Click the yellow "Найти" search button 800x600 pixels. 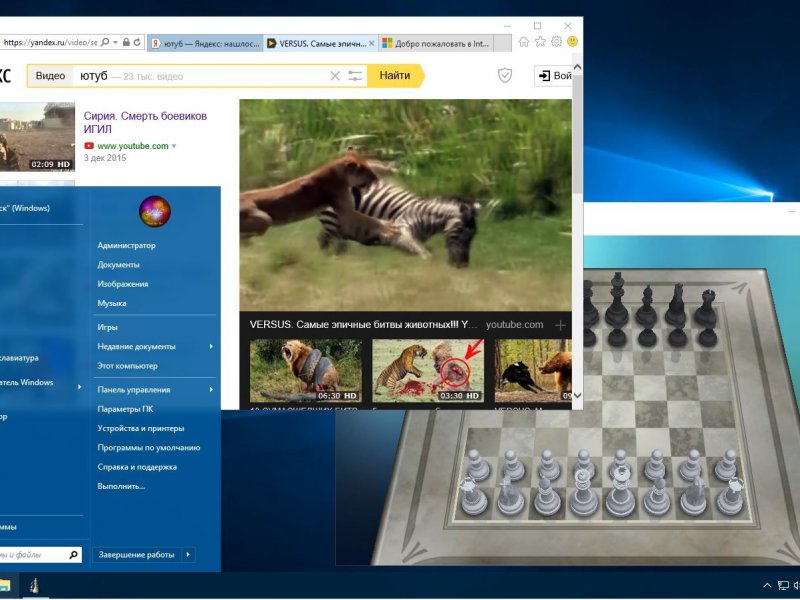(395, 76)
